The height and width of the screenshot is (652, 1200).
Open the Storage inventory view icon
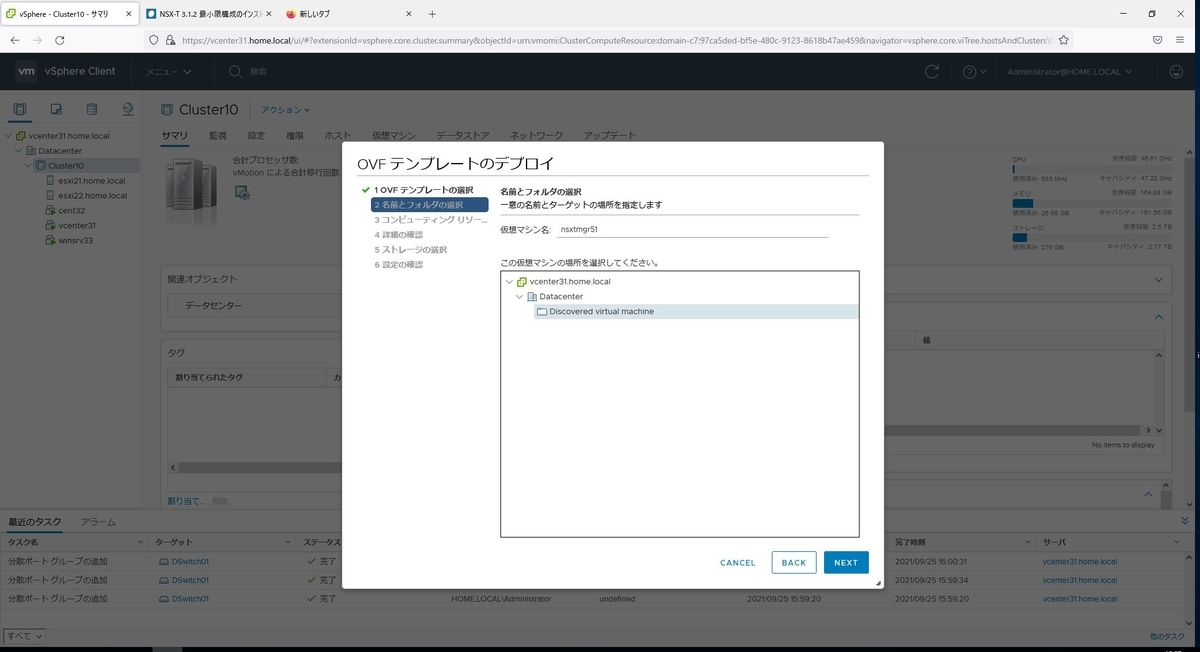(x=92, y=109)
